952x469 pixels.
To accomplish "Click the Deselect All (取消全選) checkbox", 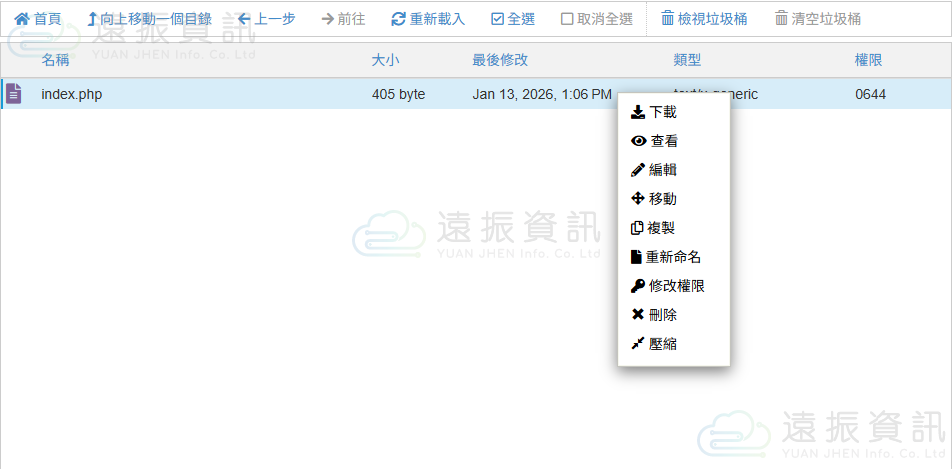I will (x=567, y=19).
